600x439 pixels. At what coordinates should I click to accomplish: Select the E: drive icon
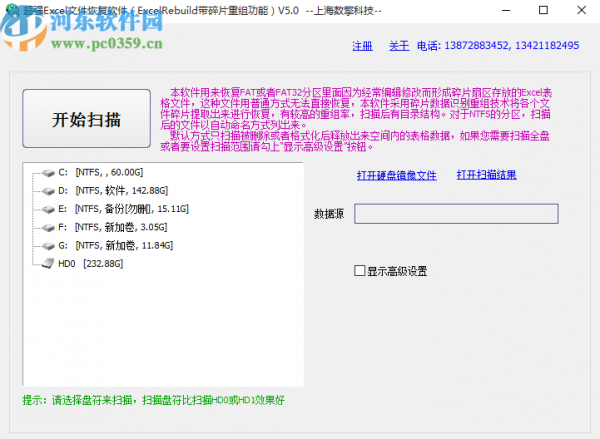49,209
